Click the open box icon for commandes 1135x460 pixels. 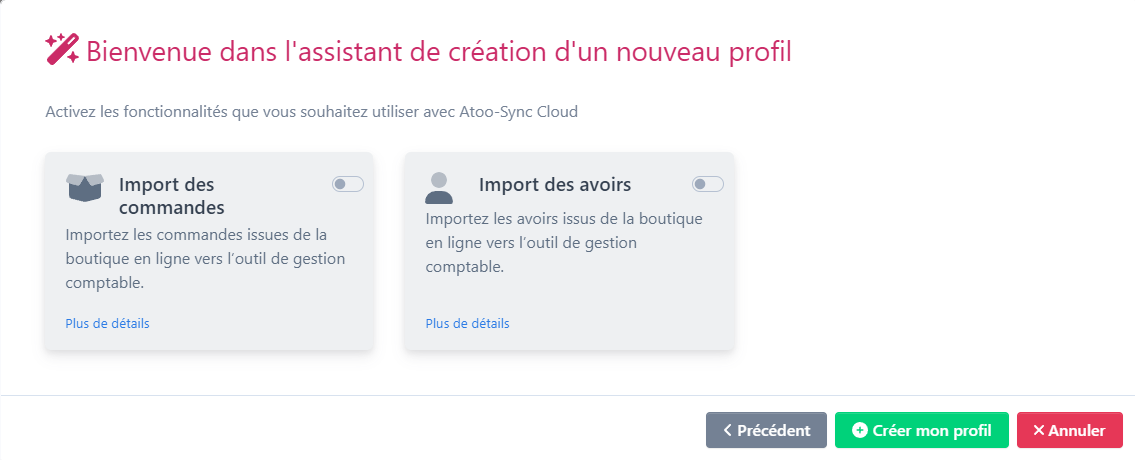(x=85, y=187)
